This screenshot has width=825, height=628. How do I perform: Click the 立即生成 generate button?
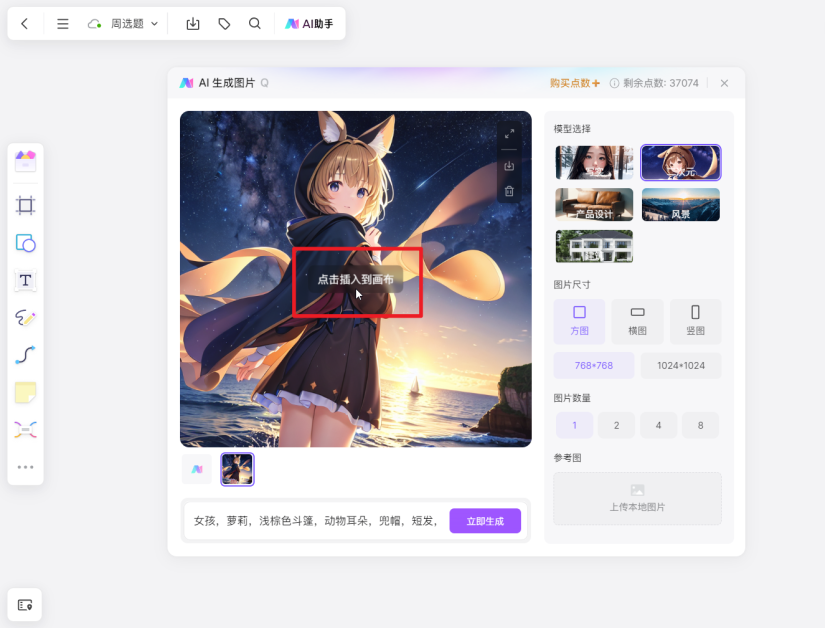(485, 521)
